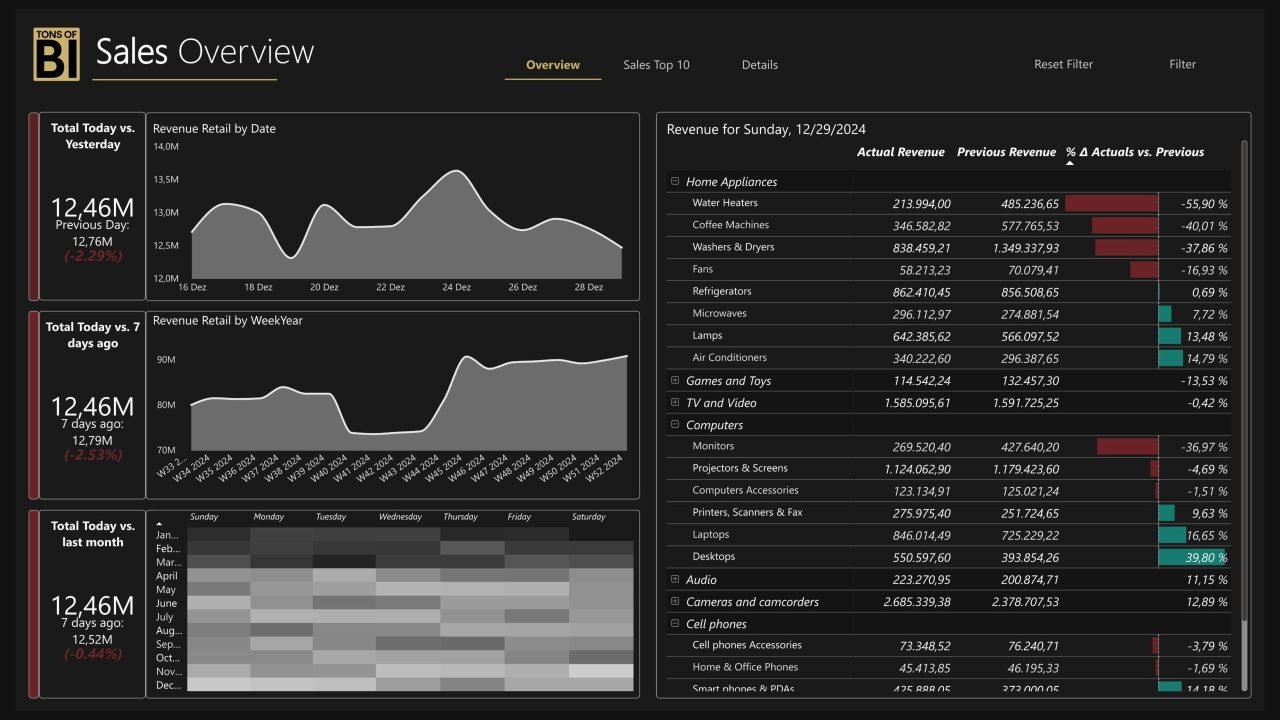
Task: Click the 2.685.339,38 Cameras revenue value
Action: (x=917, y=602)
